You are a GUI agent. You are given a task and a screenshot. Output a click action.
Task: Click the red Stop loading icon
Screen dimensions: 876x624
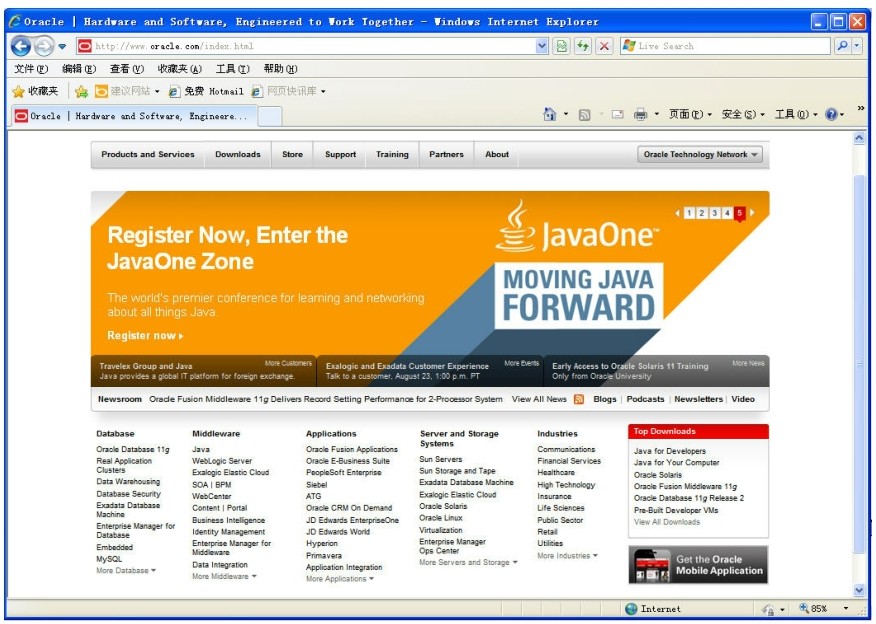pyautogui.click(x=604, y=46)
